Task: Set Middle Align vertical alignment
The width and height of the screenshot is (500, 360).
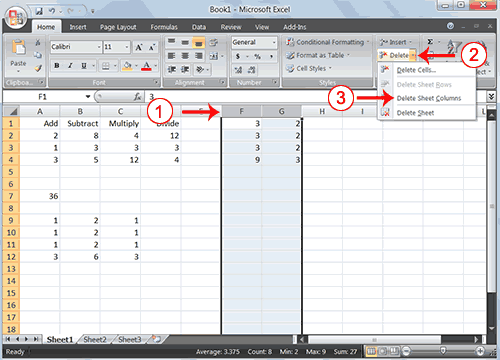Action: (185, 42)
